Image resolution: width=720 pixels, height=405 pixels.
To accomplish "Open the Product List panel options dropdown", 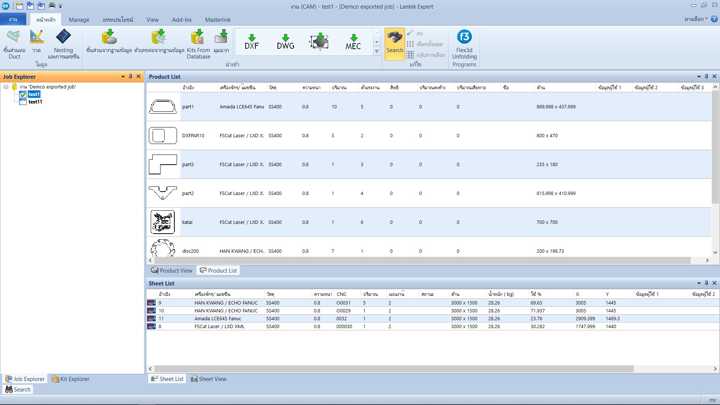I will 698,77.
